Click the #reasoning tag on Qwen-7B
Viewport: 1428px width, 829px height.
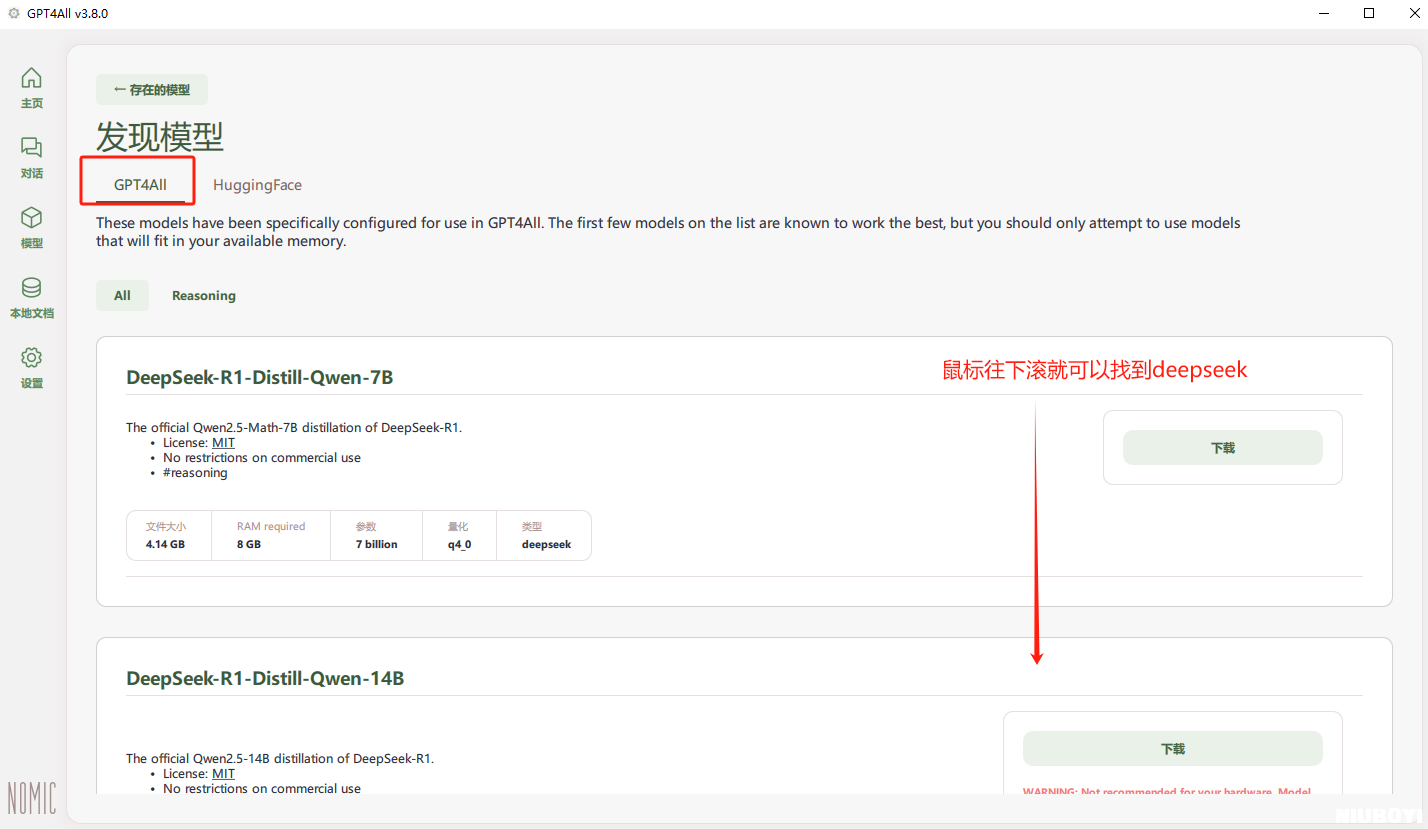click(195, 472)
